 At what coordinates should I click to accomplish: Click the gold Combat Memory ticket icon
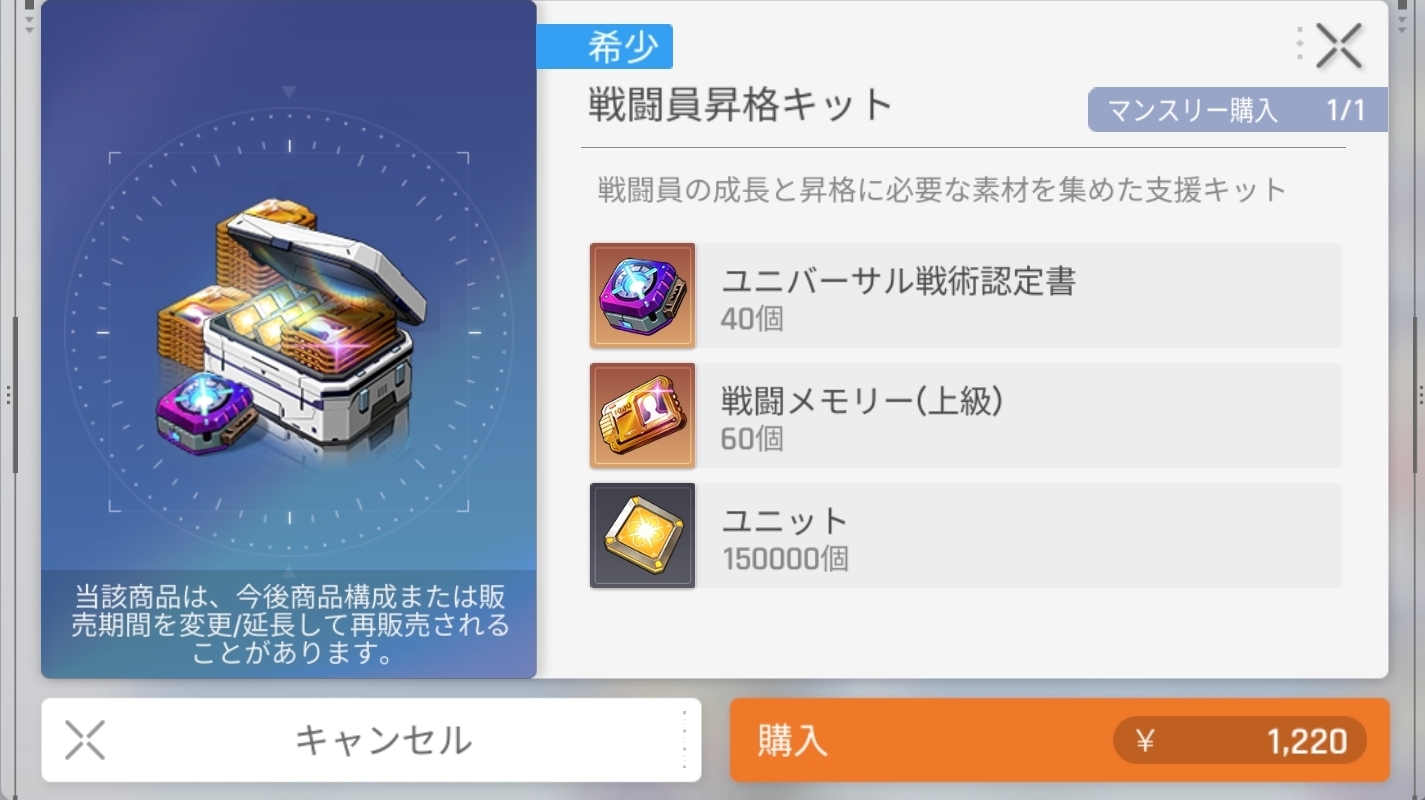(x=642, y=416)
